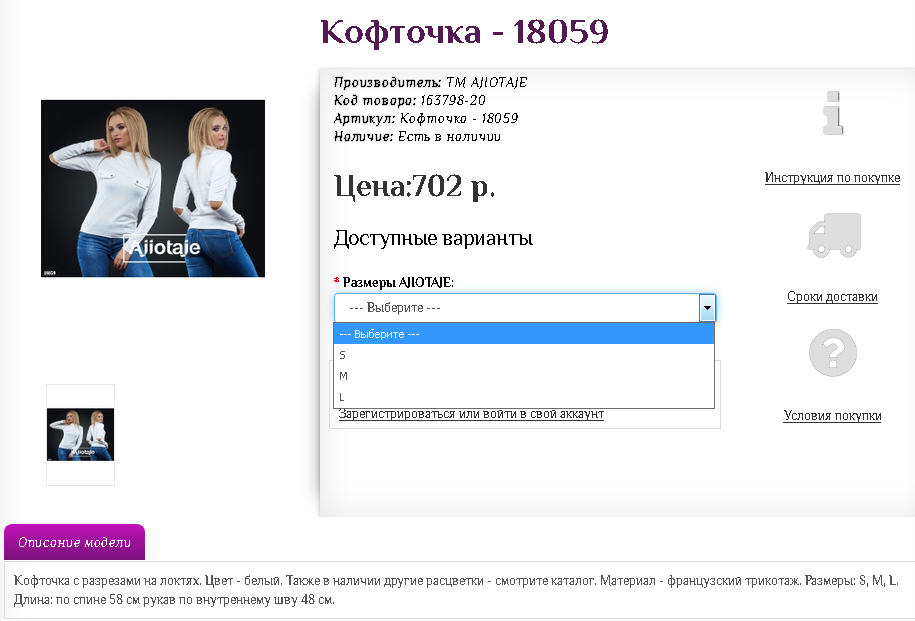The height and width of the screenshot is (621, 915).
Task: Click the Размеры AJIOTAJE combo box field
Action: point(525,308)
